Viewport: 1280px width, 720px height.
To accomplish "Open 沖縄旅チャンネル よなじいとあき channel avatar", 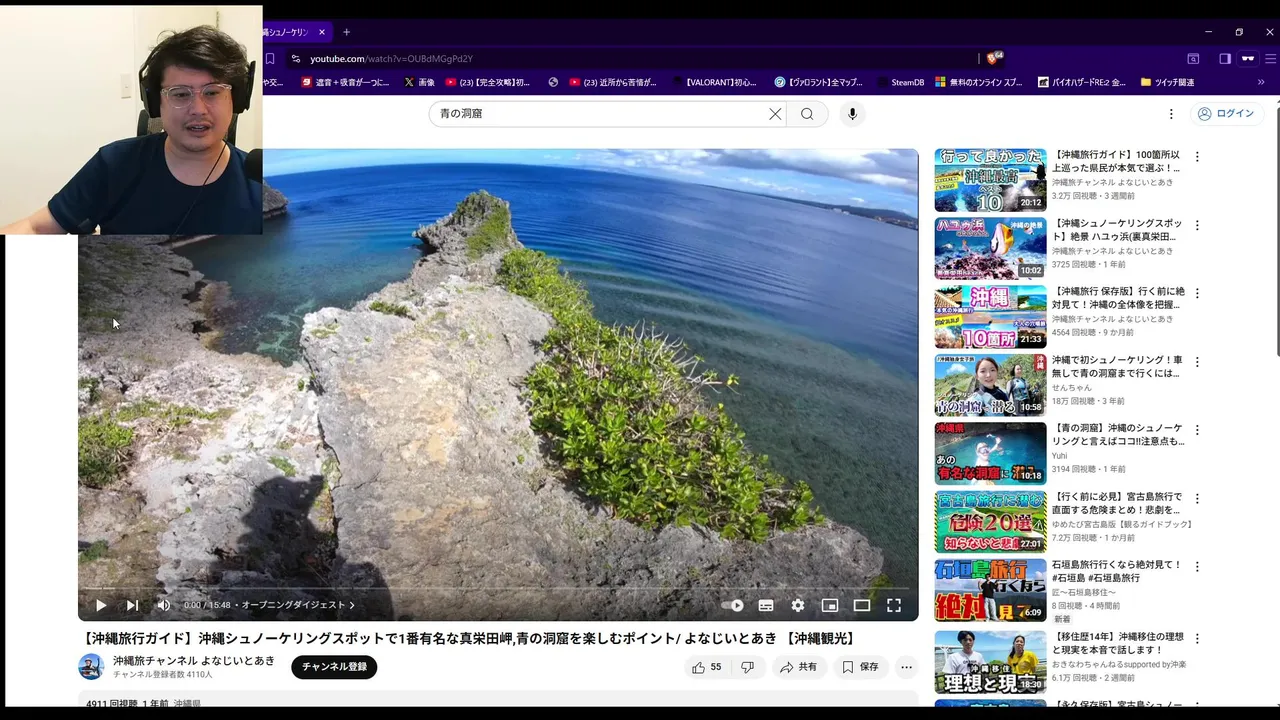I will [91, 667].
